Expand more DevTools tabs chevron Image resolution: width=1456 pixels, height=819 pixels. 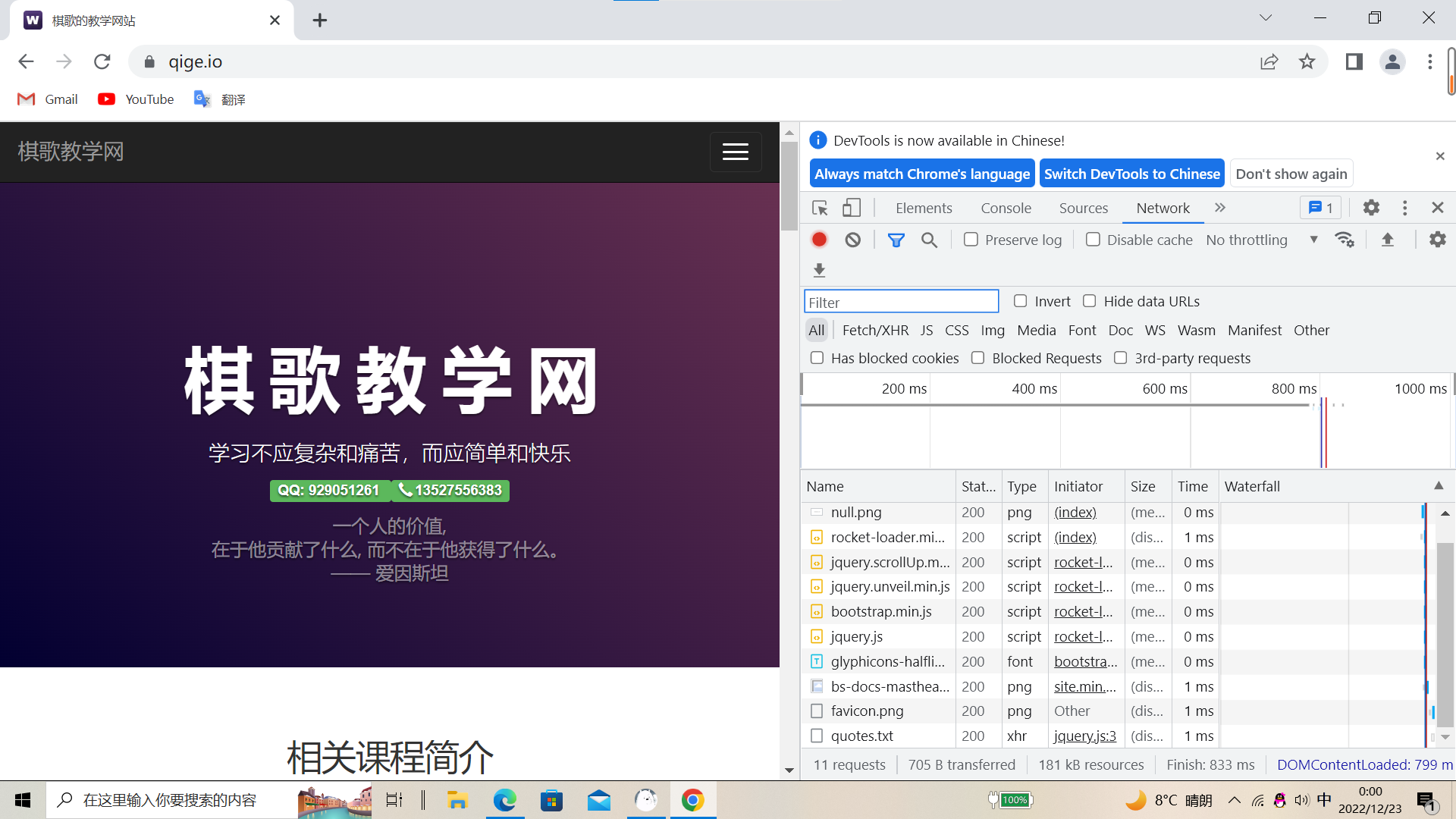tap(1219, 208)
